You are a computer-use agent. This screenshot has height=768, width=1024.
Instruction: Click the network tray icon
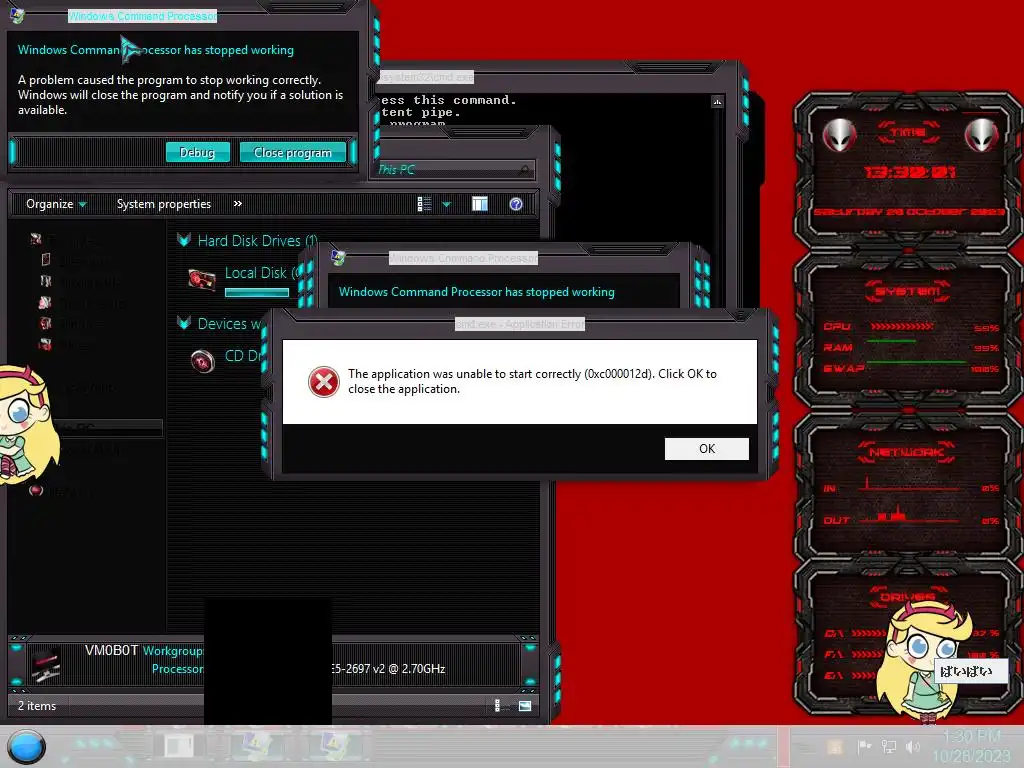click(x=889, y=746)
